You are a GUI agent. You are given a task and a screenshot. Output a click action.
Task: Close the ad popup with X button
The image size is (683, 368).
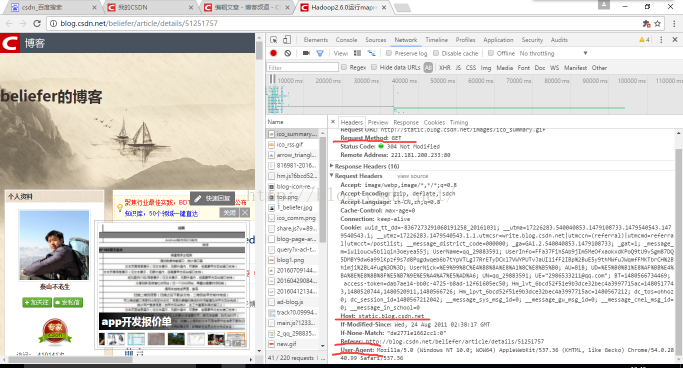[245, 213]
